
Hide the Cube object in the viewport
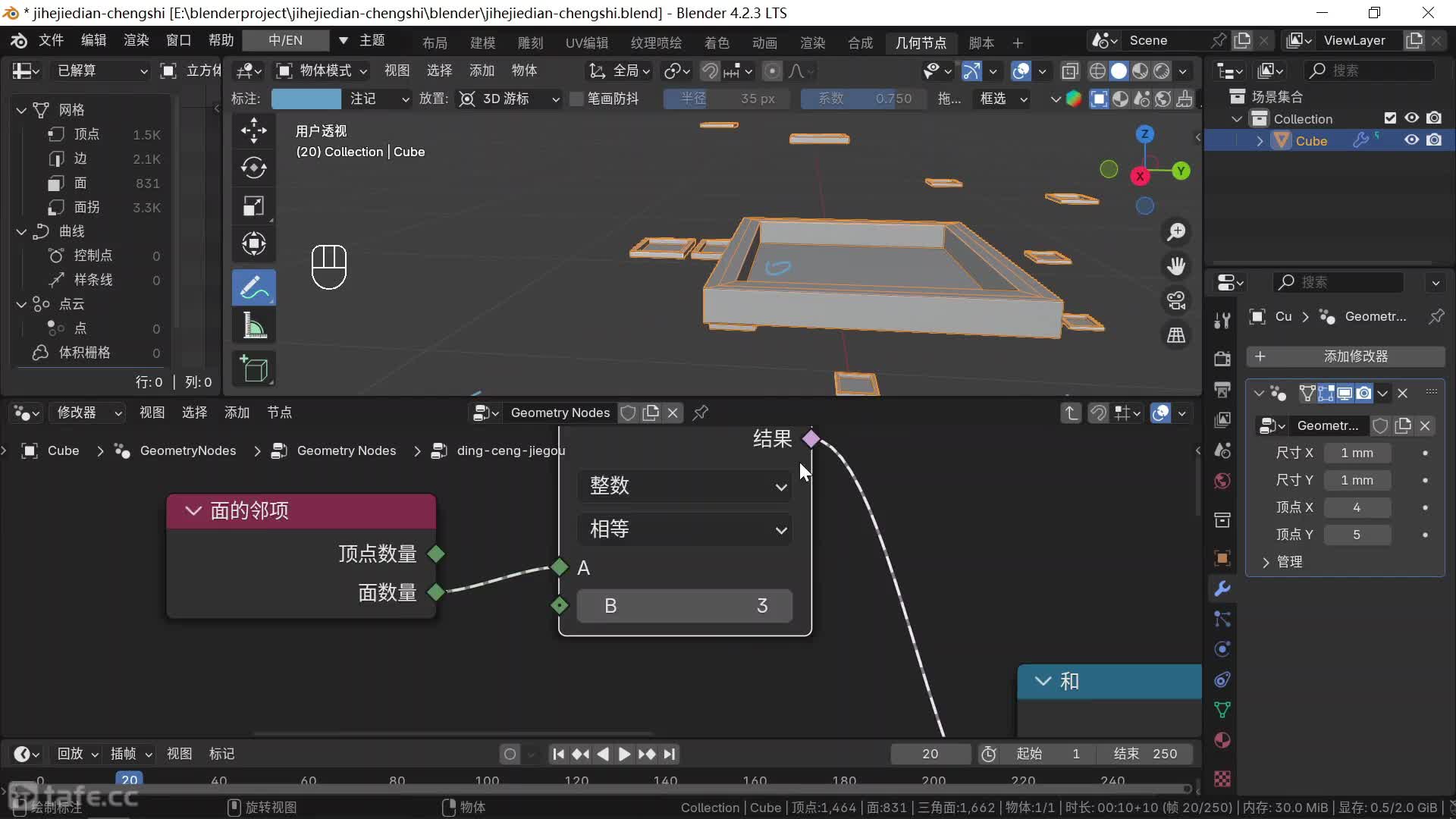tap(1411, 140)
